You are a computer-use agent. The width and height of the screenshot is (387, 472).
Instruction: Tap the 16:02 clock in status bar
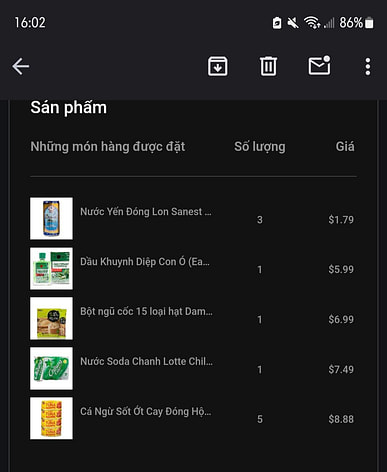point(30,23)
